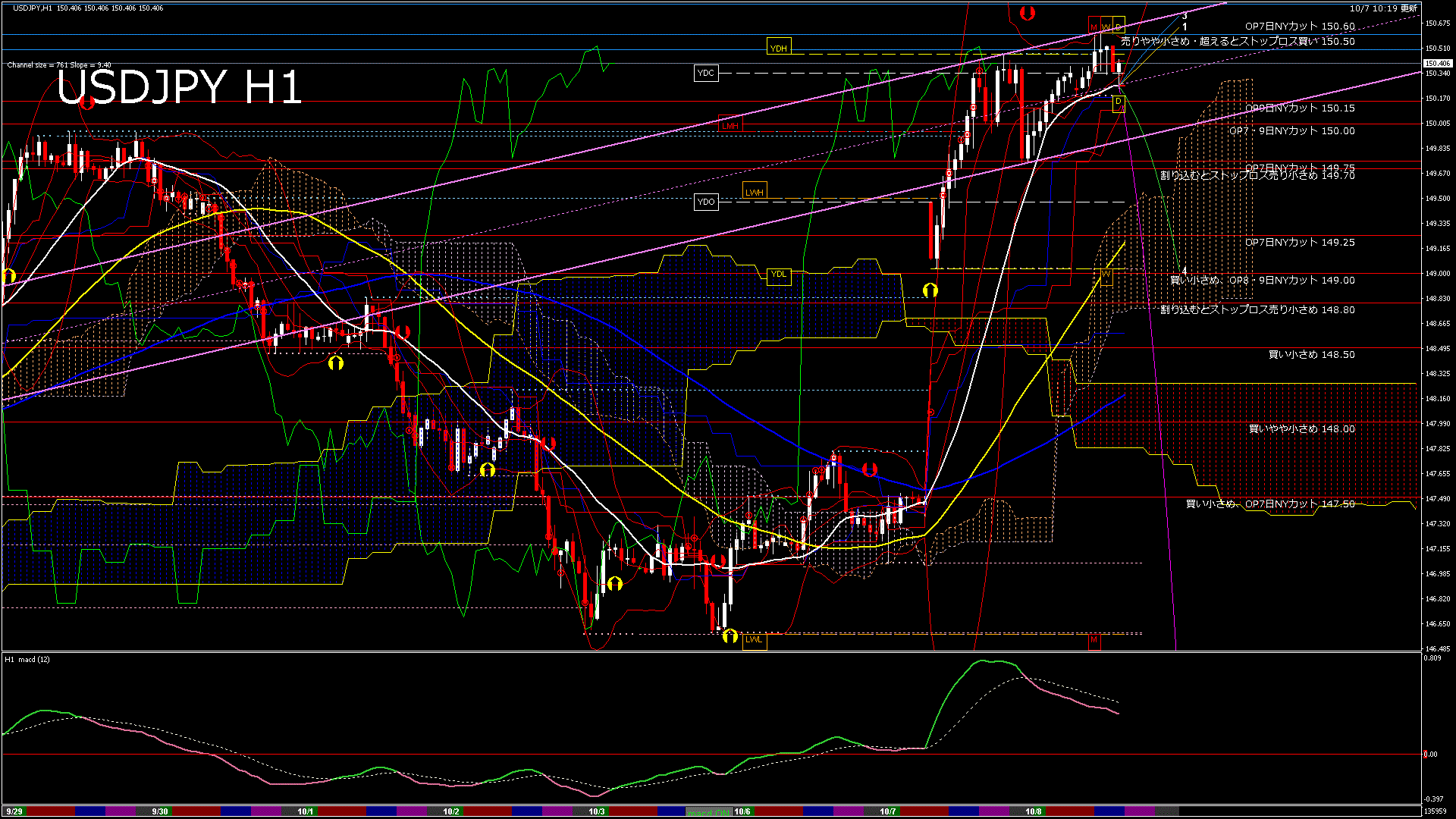Select the 9/30 date marker on timeline

pyautogui.click(x=159, y=811)
